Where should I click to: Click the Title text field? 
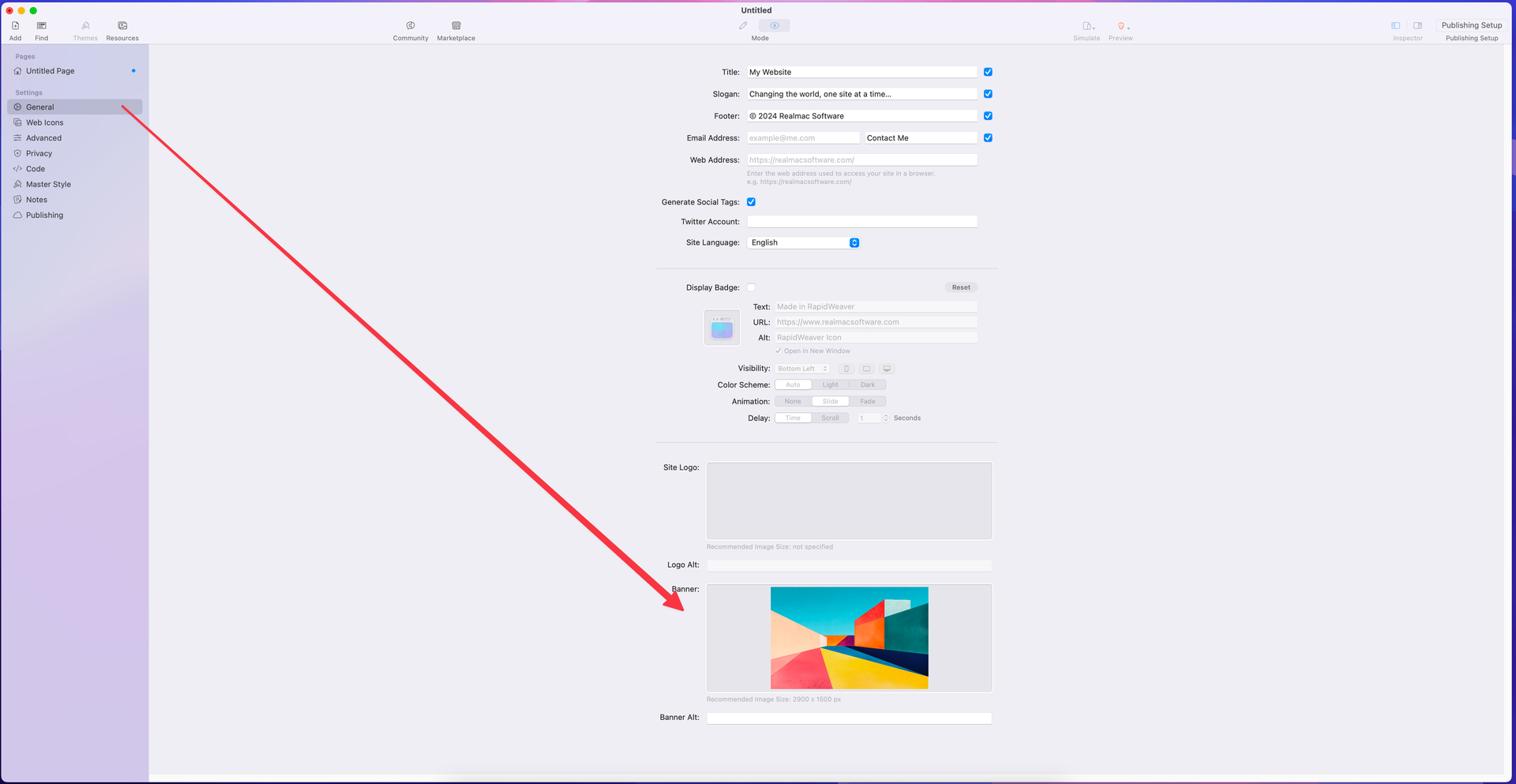(862, 72)
